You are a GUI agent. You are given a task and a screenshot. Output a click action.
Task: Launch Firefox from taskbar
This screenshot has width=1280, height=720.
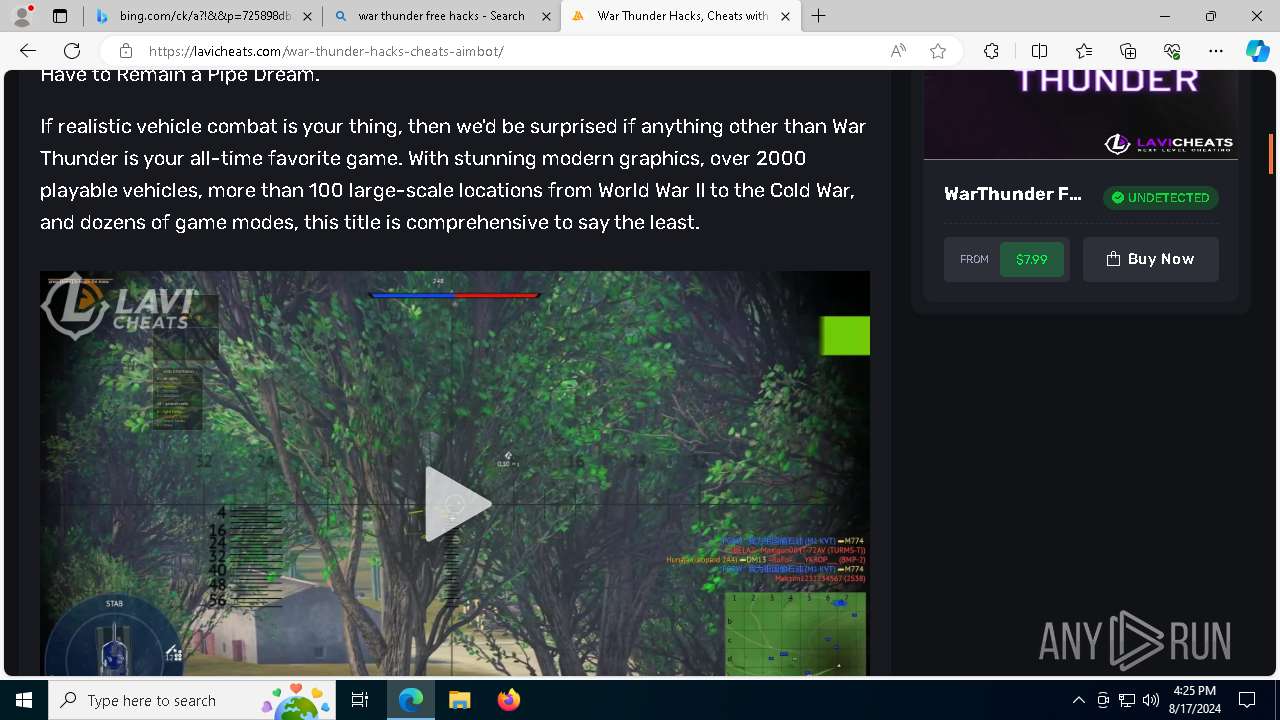coord(508,700)
